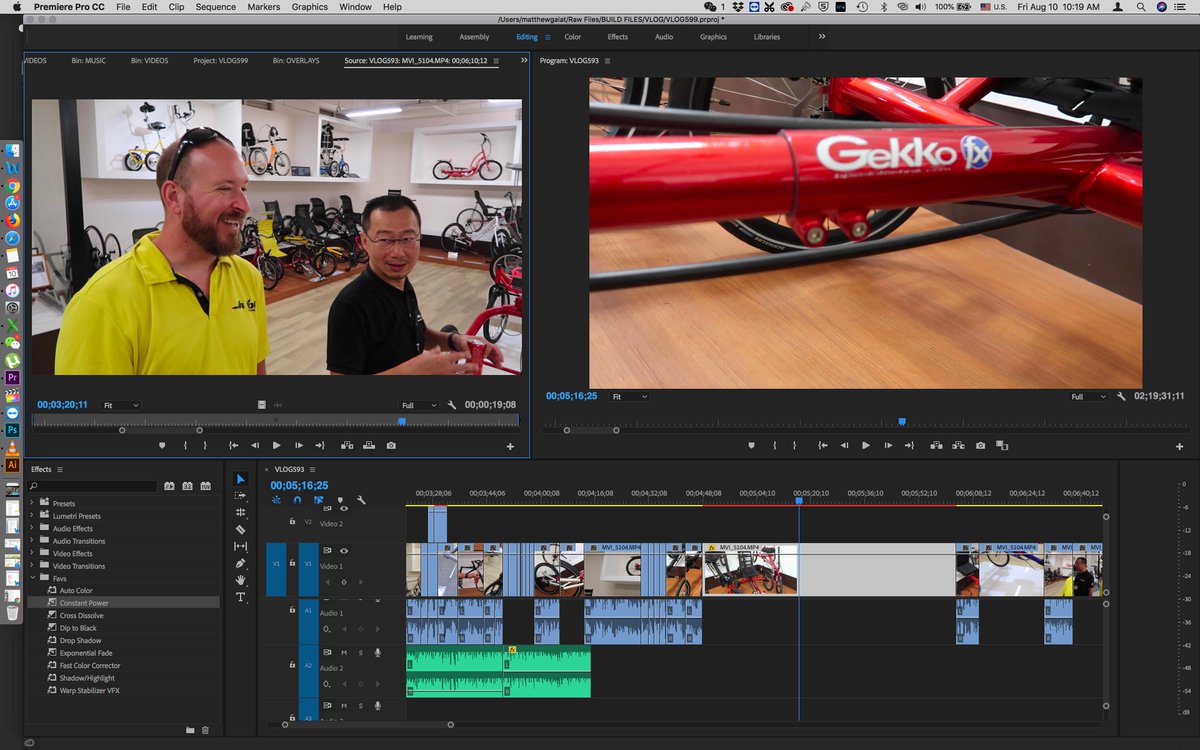Click Comparison View in Program monitor
This screenshot has width=1200, height=750.
click(x=1001, y=445)
